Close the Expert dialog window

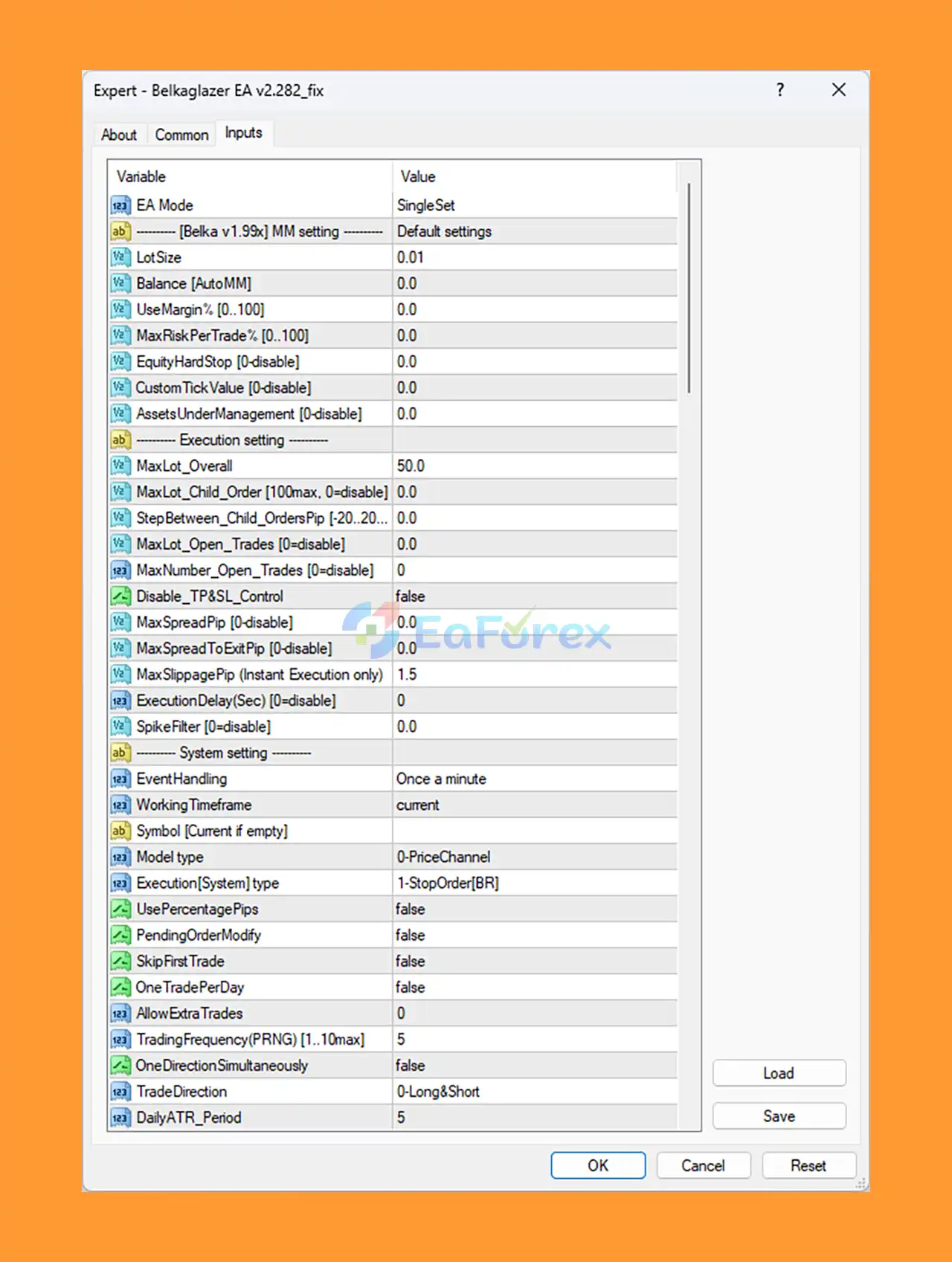click(x=839, y=90)
